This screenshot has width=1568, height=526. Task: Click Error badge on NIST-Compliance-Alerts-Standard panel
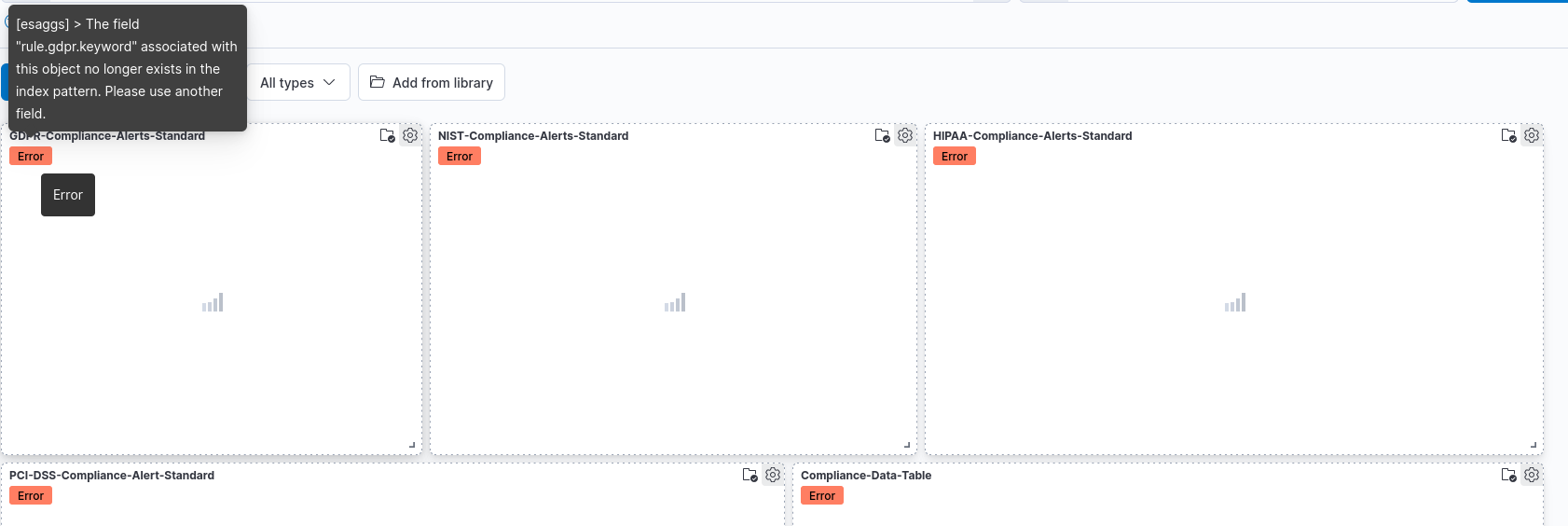coord(460,157)
